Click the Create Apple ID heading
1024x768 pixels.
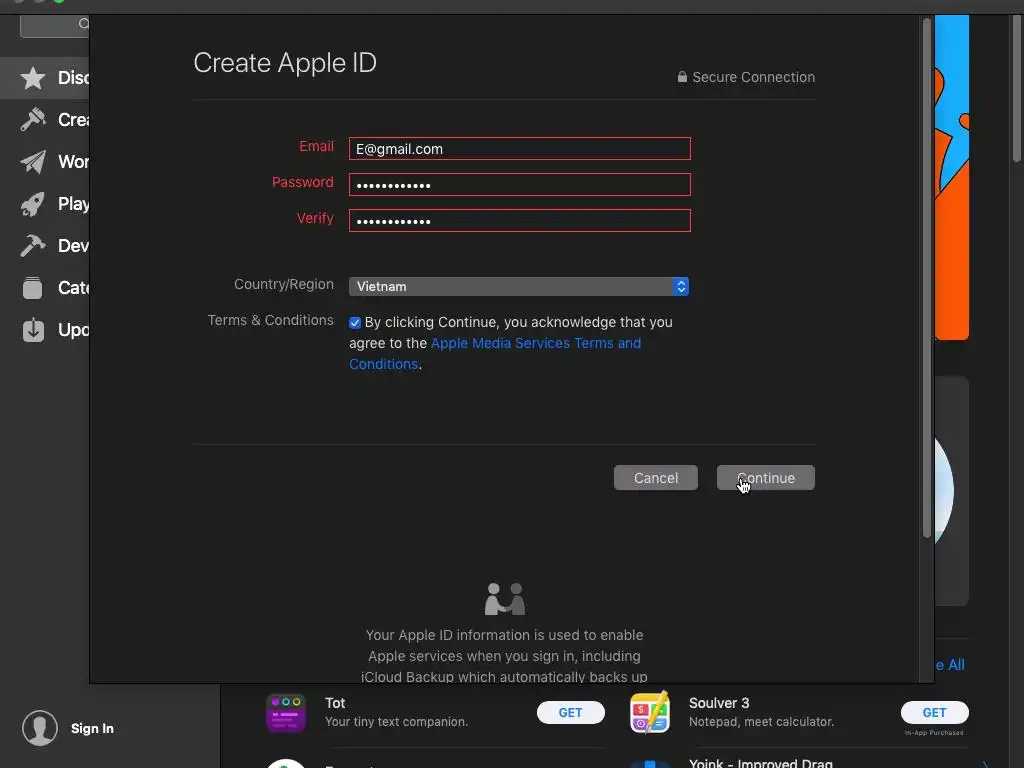click(x=285, y=63)
